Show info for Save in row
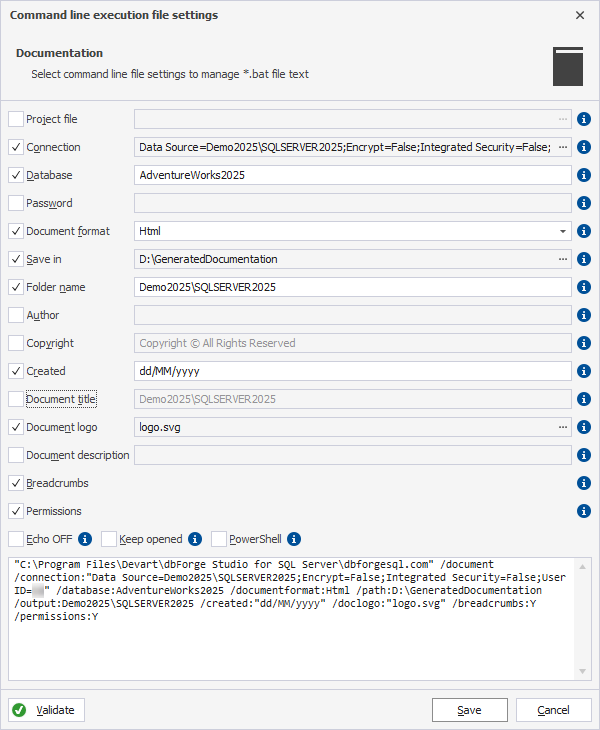 click(584, 259)
